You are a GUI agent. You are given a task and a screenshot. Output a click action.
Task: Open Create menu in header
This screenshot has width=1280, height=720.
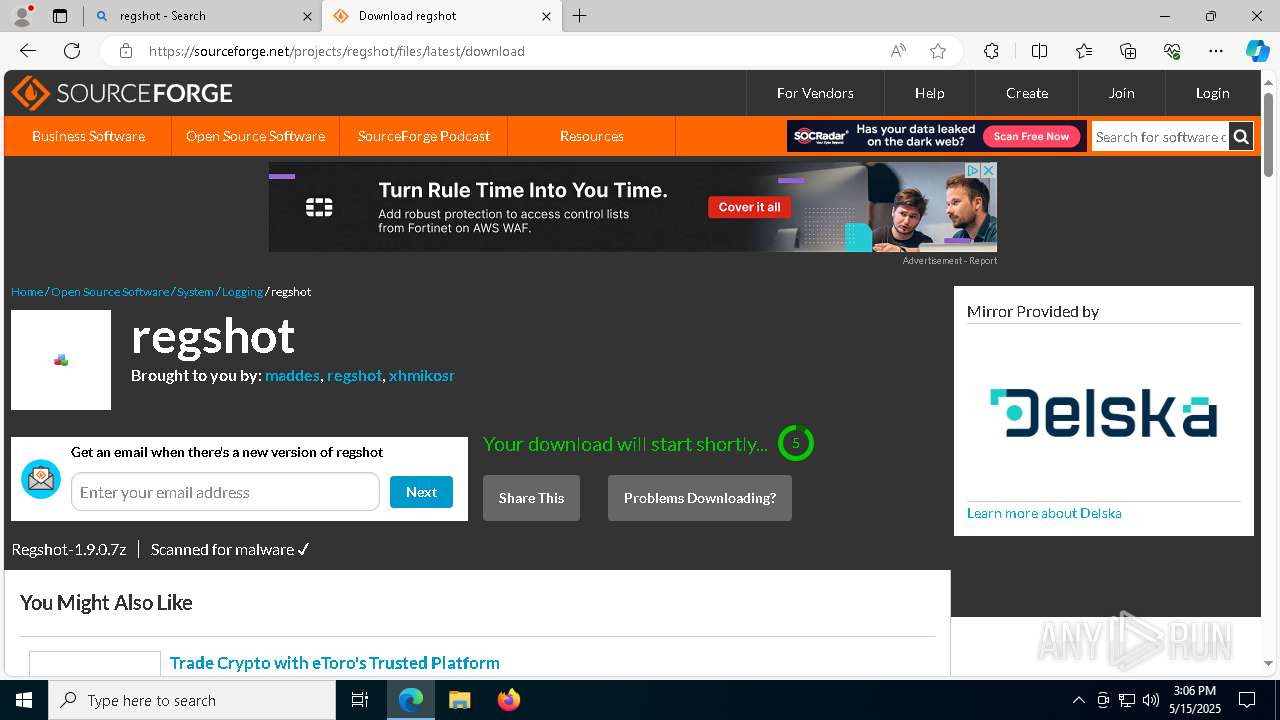[1027, 93]
